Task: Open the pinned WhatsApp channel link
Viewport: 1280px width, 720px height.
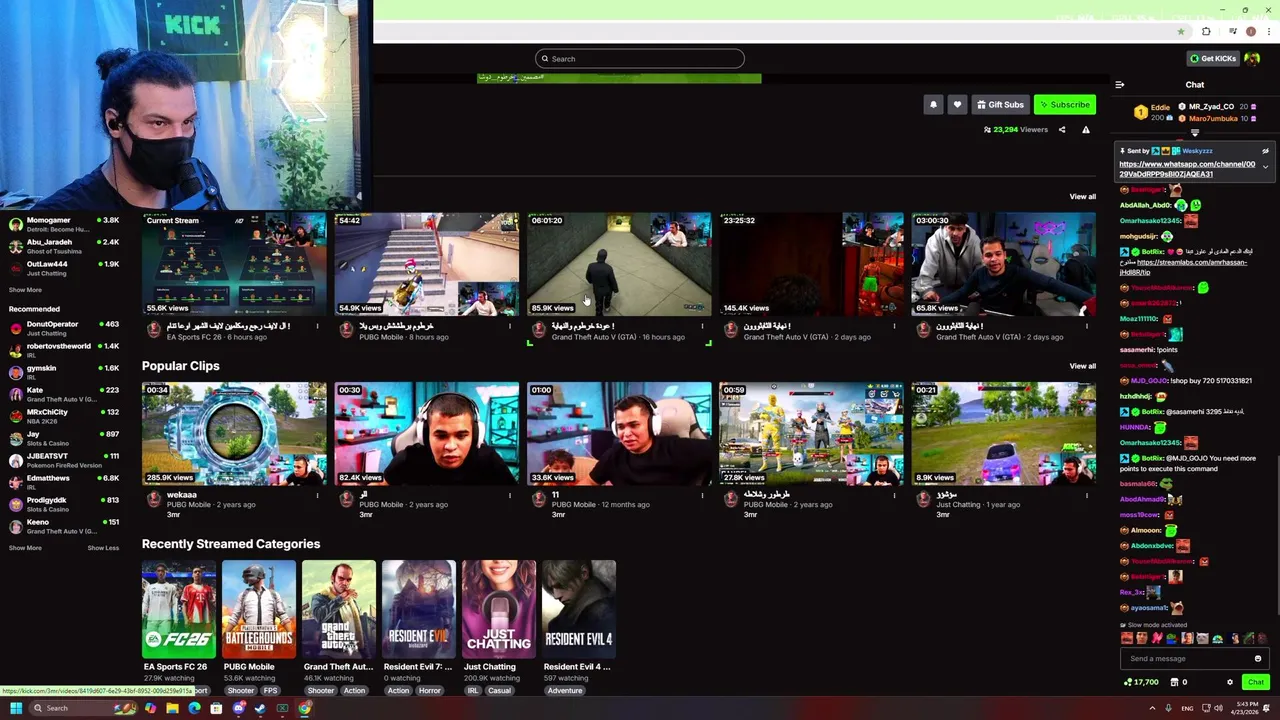Action: pyautogui.click(x=1187, y=169)
